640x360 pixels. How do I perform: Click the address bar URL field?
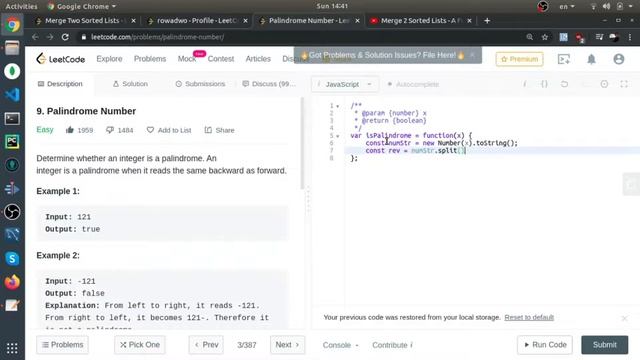click(300, 37)
